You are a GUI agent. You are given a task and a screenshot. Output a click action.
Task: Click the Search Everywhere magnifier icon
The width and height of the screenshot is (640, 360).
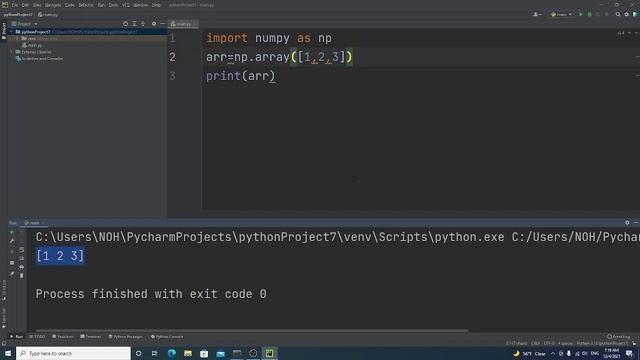(x=618, y=14)
